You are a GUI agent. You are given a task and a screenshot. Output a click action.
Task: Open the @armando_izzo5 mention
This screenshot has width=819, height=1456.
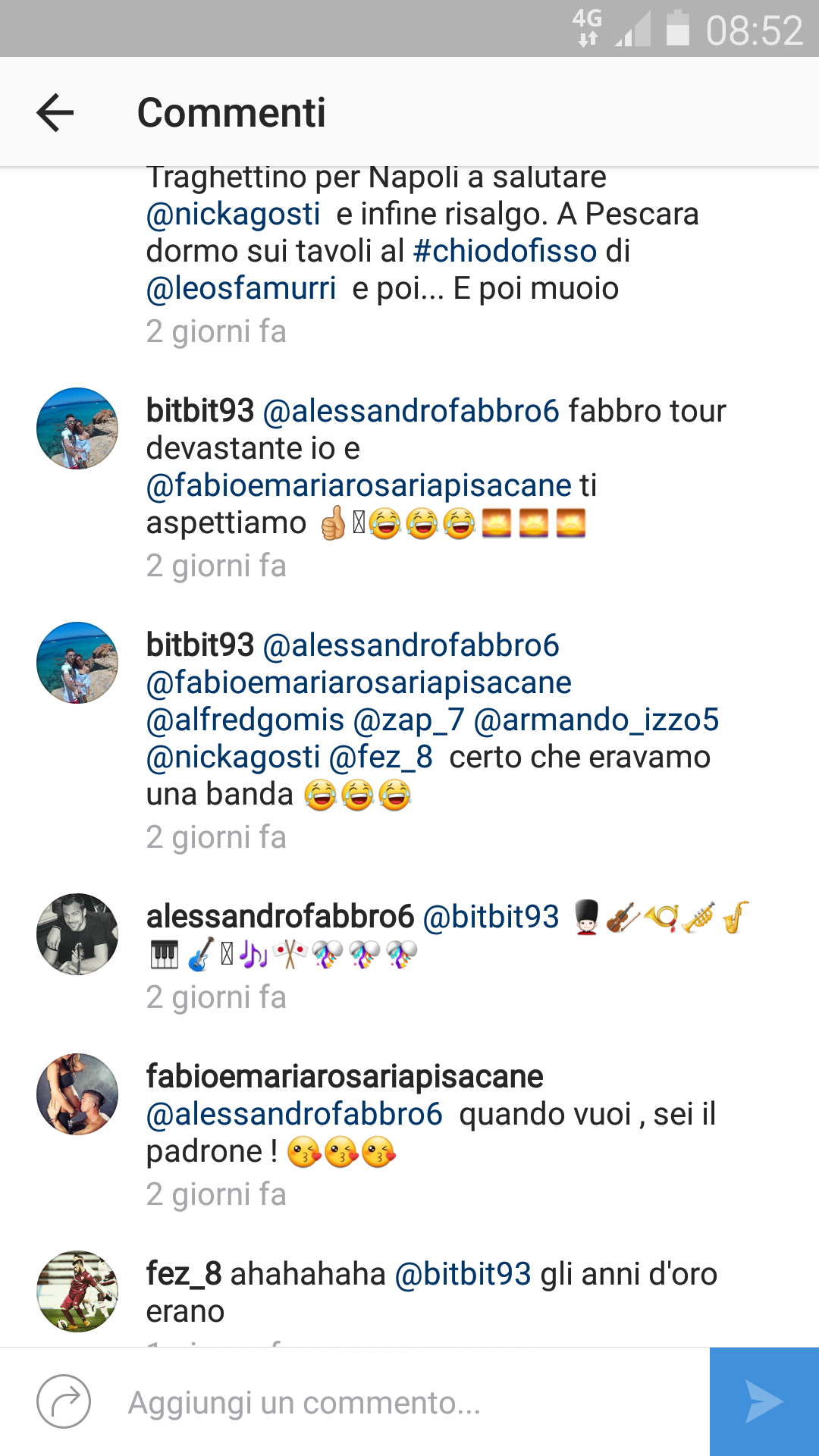tap(596, 720)
